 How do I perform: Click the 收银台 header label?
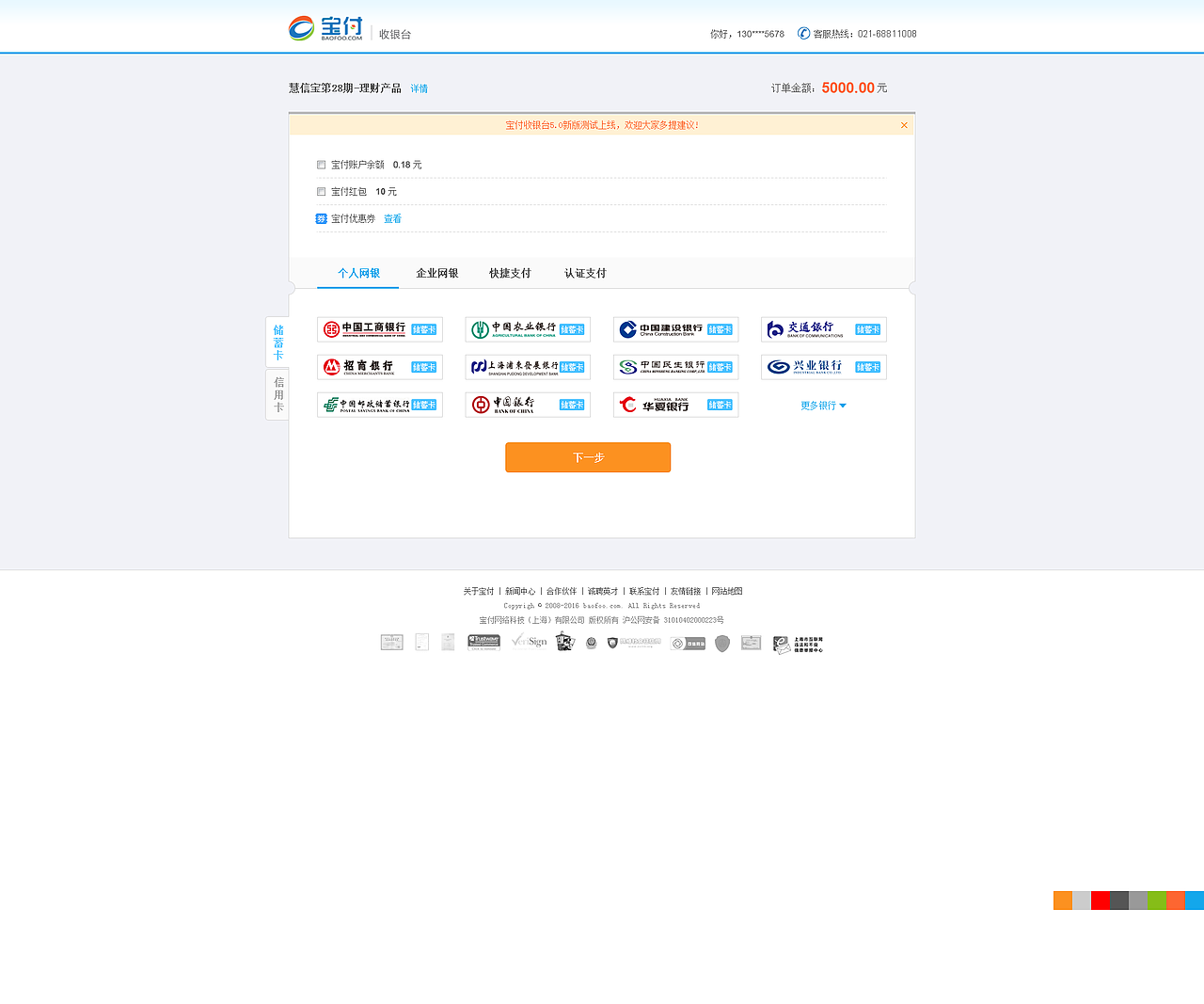pyautogui.click(x=395, y=34)
